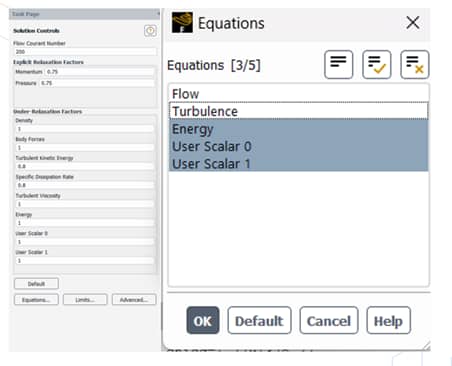This screenshot has width=452, height=366.
Task: Open the Limits... settings button
Action: 85,300
